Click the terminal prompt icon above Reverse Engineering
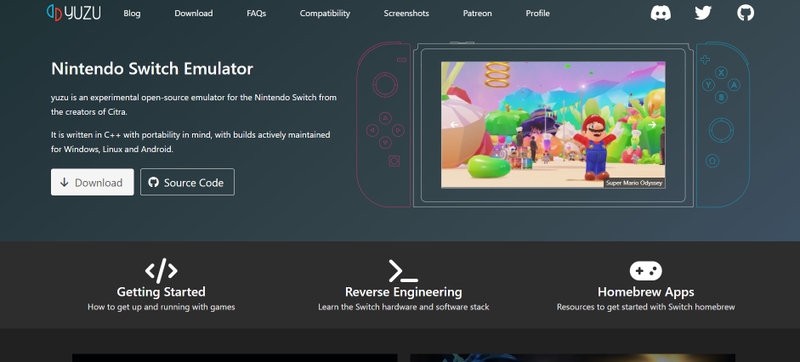 [403, 271]
